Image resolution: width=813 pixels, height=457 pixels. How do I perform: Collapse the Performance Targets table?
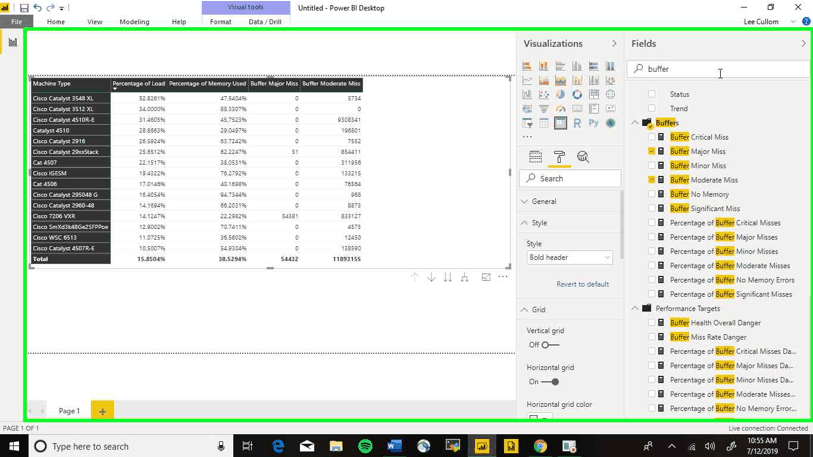[x=635, y=308]
